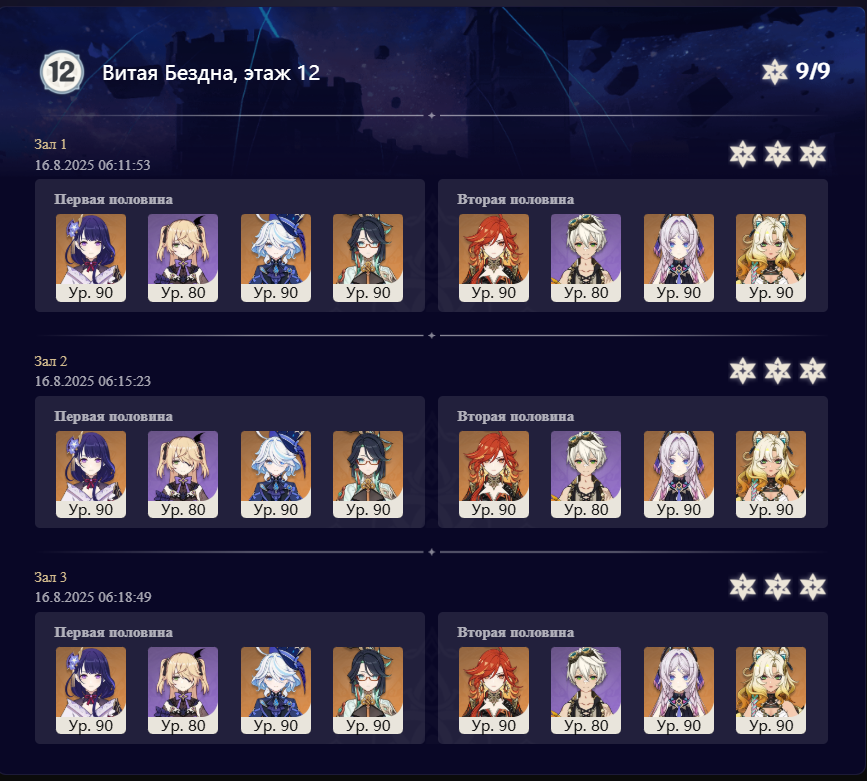Click the "Витая Бездна, этаж 12" title
This screenshot has width=867, height=781.
(x=211, y=73)
